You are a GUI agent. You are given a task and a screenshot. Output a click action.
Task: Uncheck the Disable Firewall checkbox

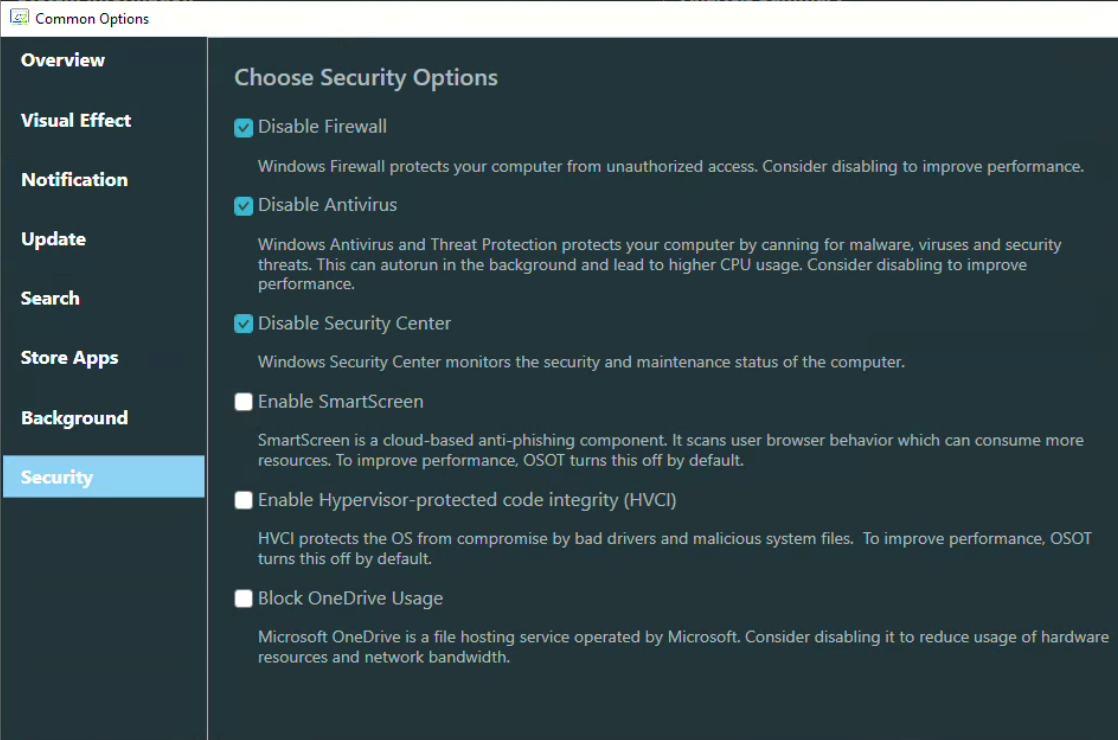coord(244,128)
